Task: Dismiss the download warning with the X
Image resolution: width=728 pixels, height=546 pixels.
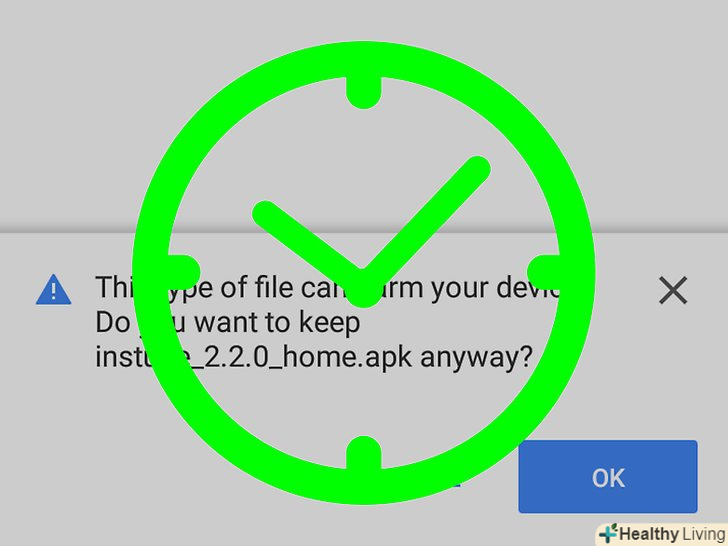Action: [x=673, y=291]
